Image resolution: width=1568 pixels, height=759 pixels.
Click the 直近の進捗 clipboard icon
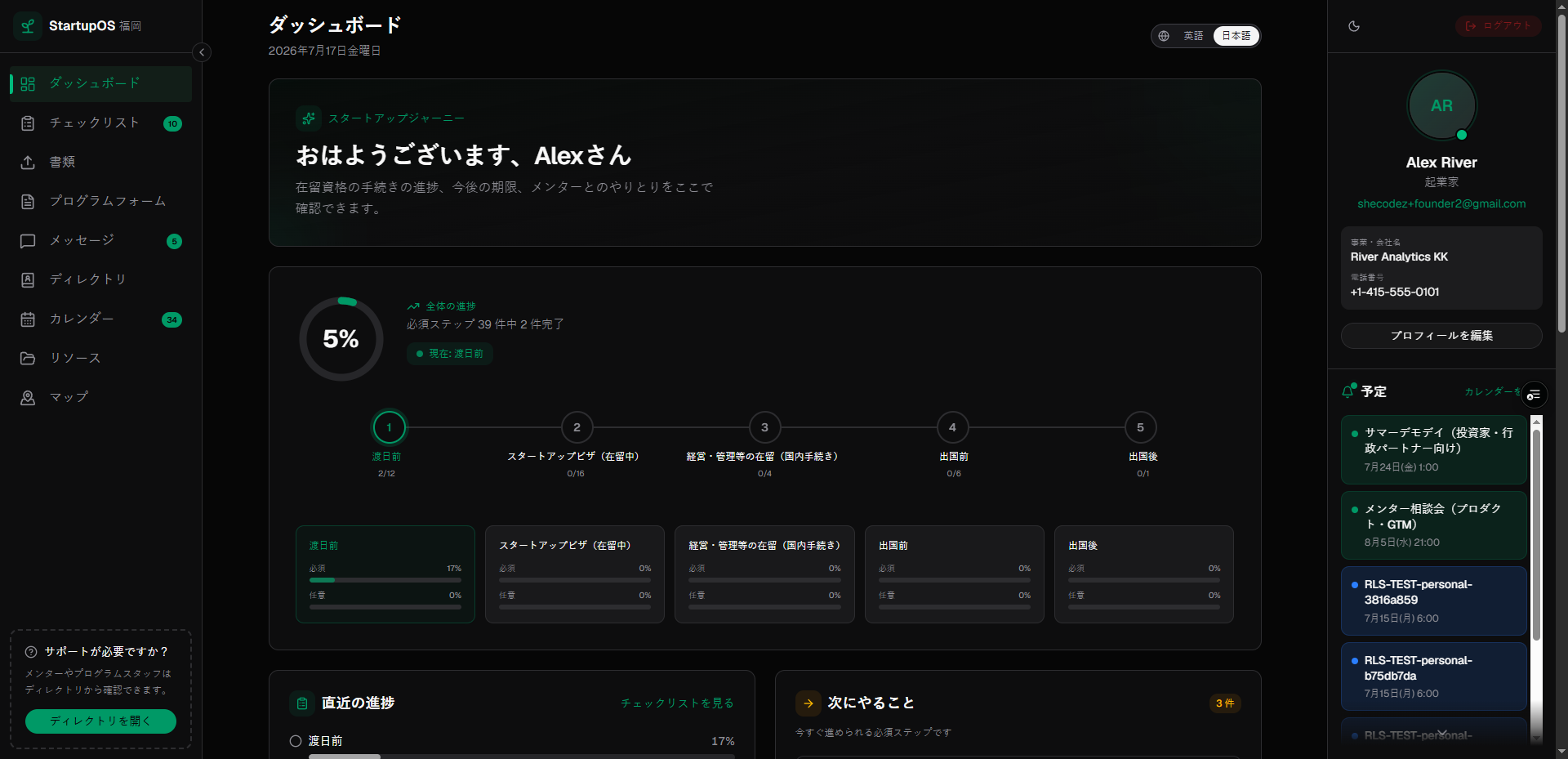tap(302, 703)
